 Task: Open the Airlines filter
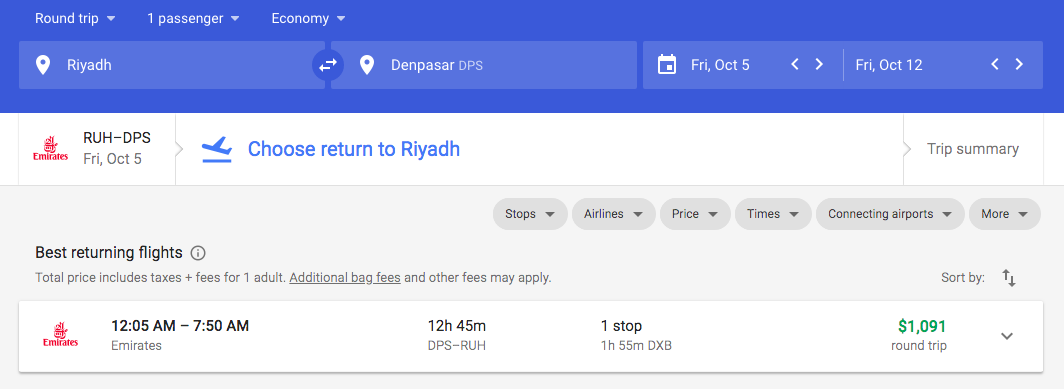coord(613,214)
